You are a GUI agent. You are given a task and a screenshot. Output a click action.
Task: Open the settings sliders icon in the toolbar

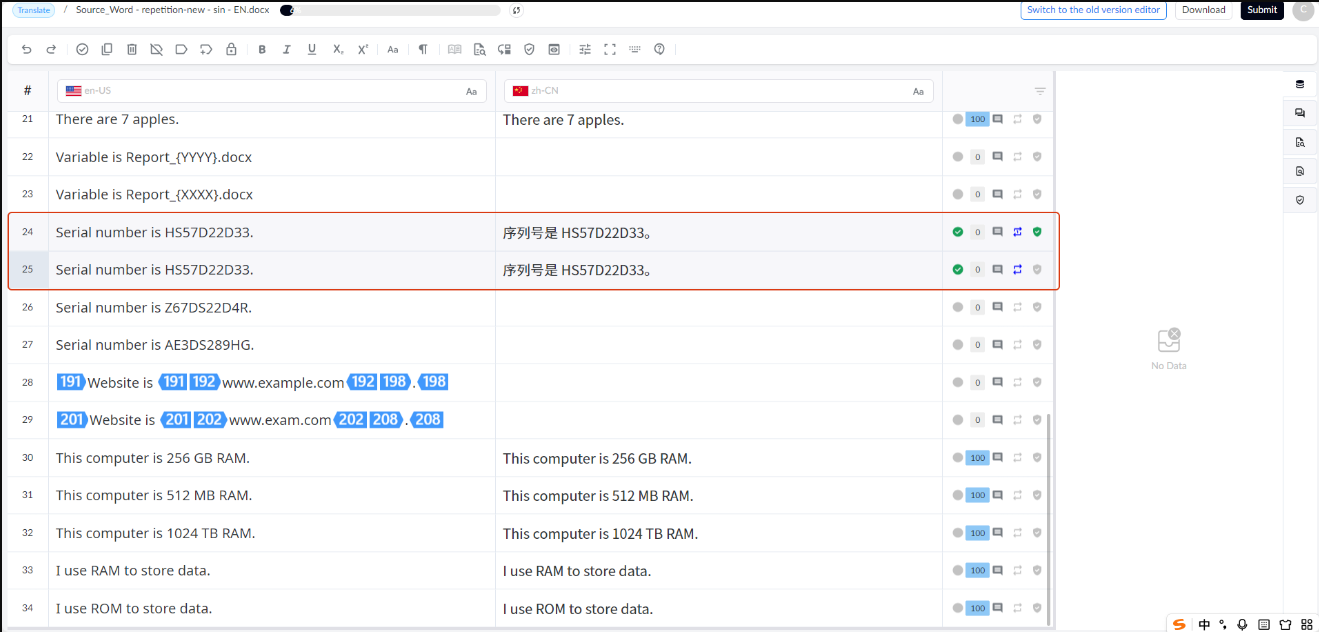(x=585, y=49)
